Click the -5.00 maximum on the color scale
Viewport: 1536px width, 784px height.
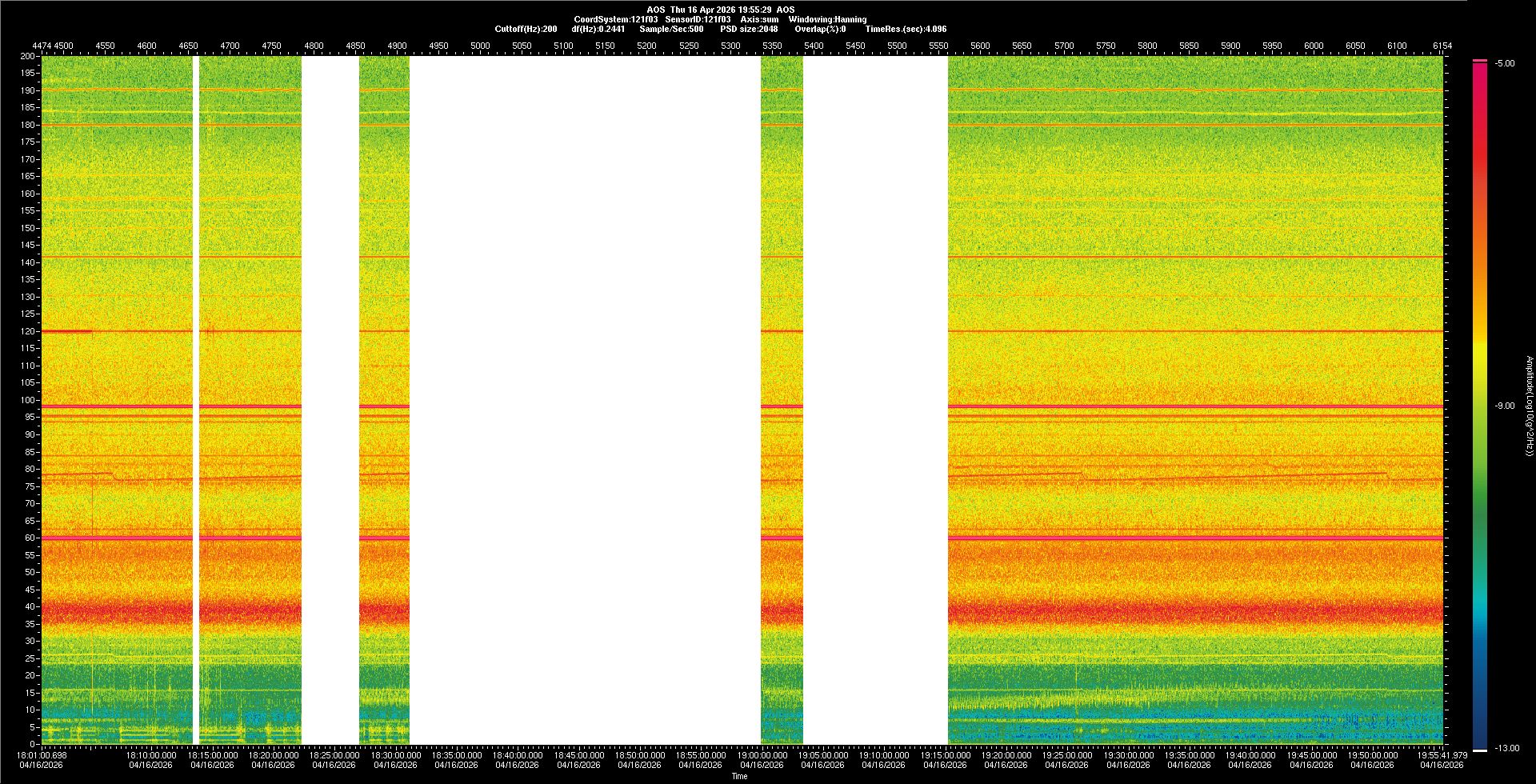coord(1505,64)
